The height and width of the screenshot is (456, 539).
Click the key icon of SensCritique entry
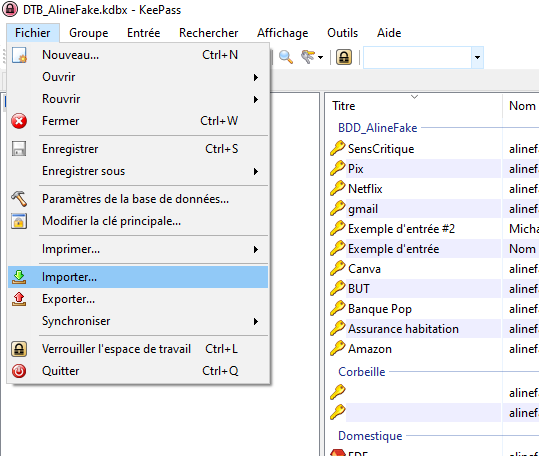[338, 148]
